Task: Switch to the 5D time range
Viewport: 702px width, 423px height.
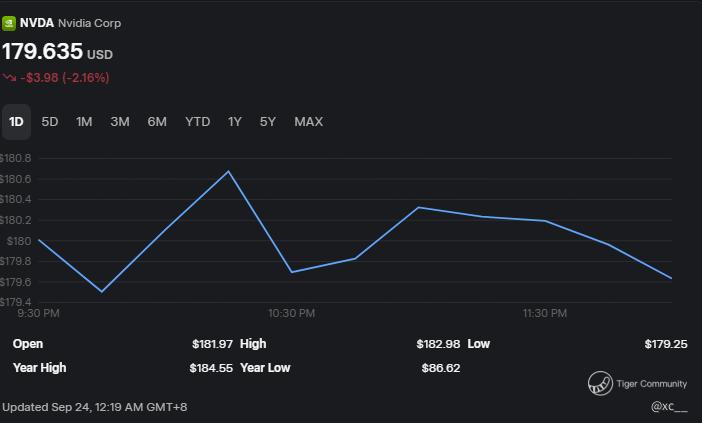Action: pos(50,122)
